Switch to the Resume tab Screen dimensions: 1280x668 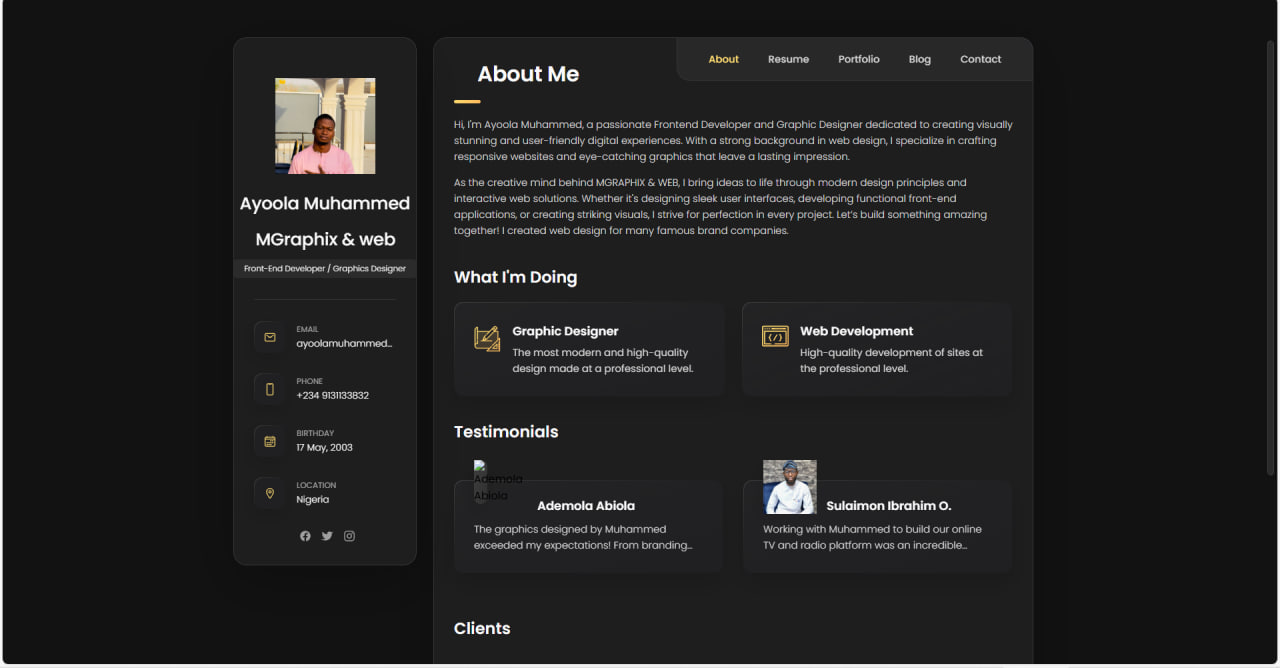[788, 59]
